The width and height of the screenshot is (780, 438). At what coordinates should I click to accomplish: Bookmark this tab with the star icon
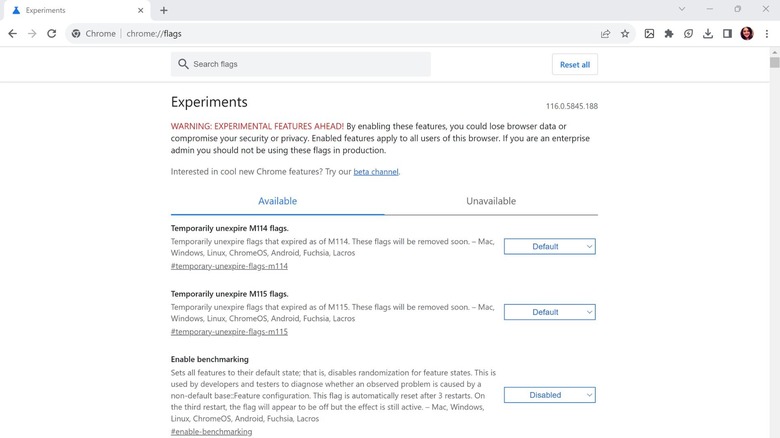pos(625,33)
